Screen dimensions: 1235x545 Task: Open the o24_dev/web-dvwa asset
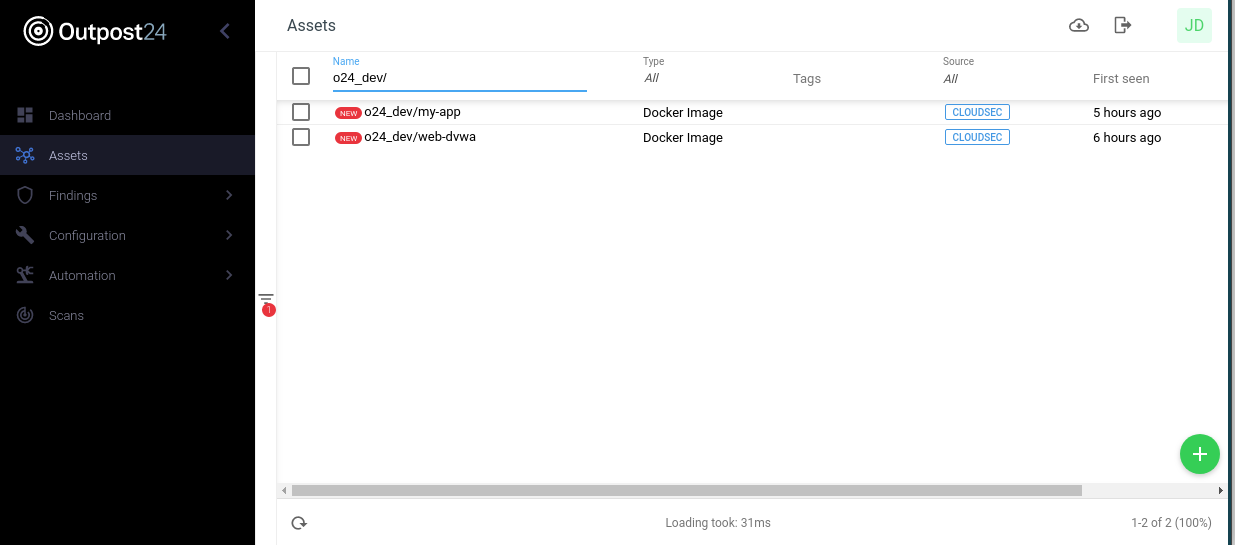(x=420, y=137)
